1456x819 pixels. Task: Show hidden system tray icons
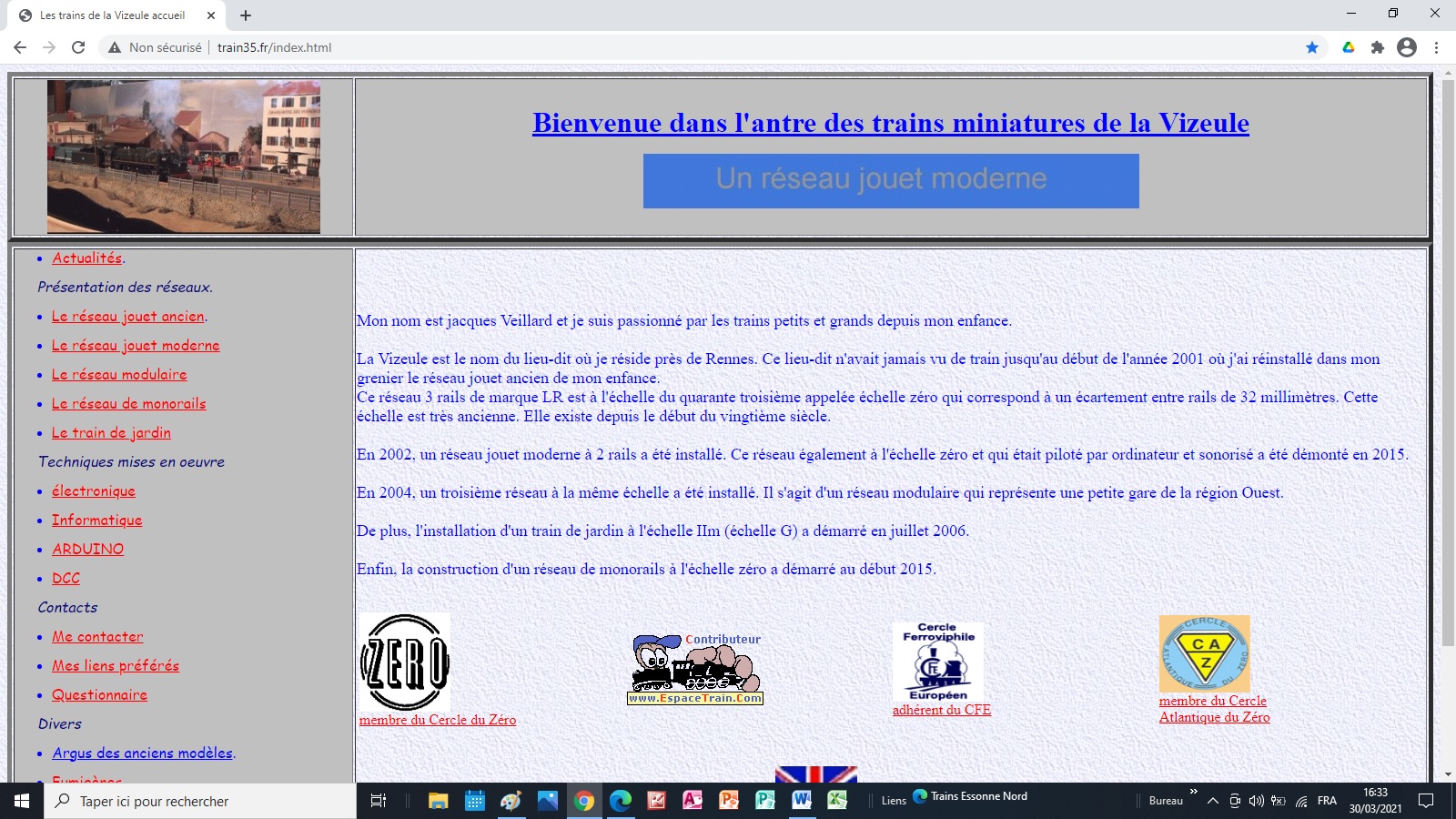1212,801
